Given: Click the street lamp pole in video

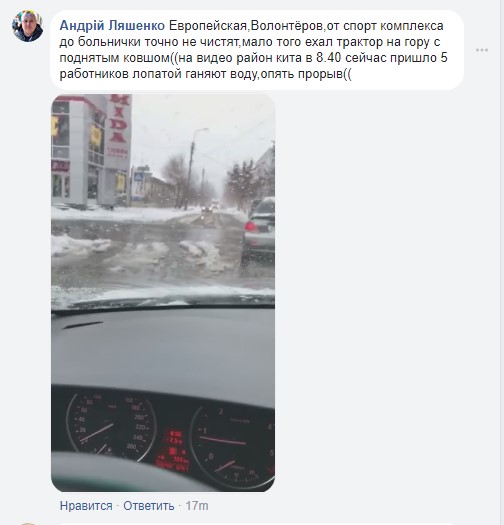Looking at the screenshot, I should click(191, 169).
